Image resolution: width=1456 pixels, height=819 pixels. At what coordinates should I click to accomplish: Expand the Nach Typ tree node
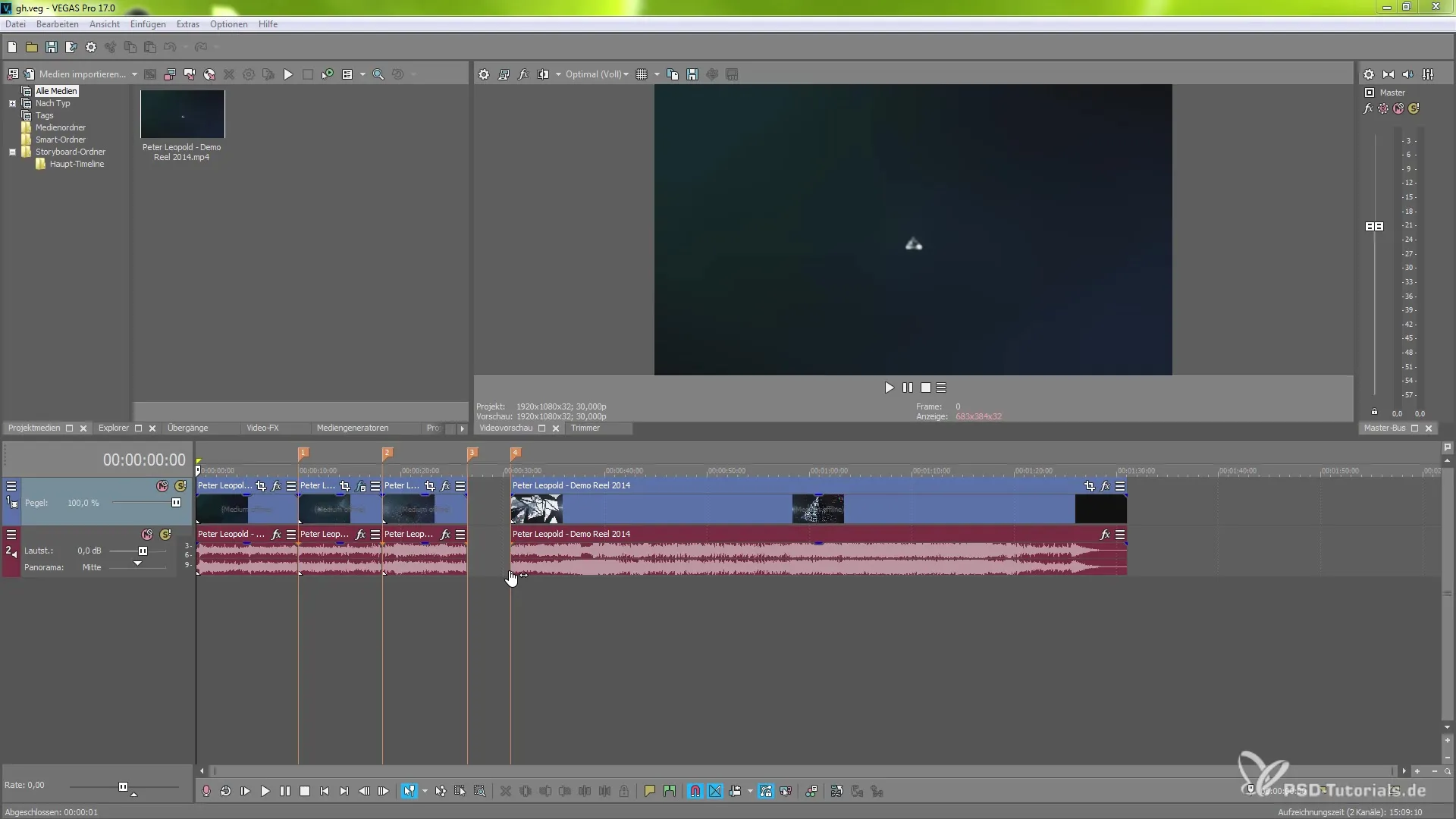coord(12,103)
